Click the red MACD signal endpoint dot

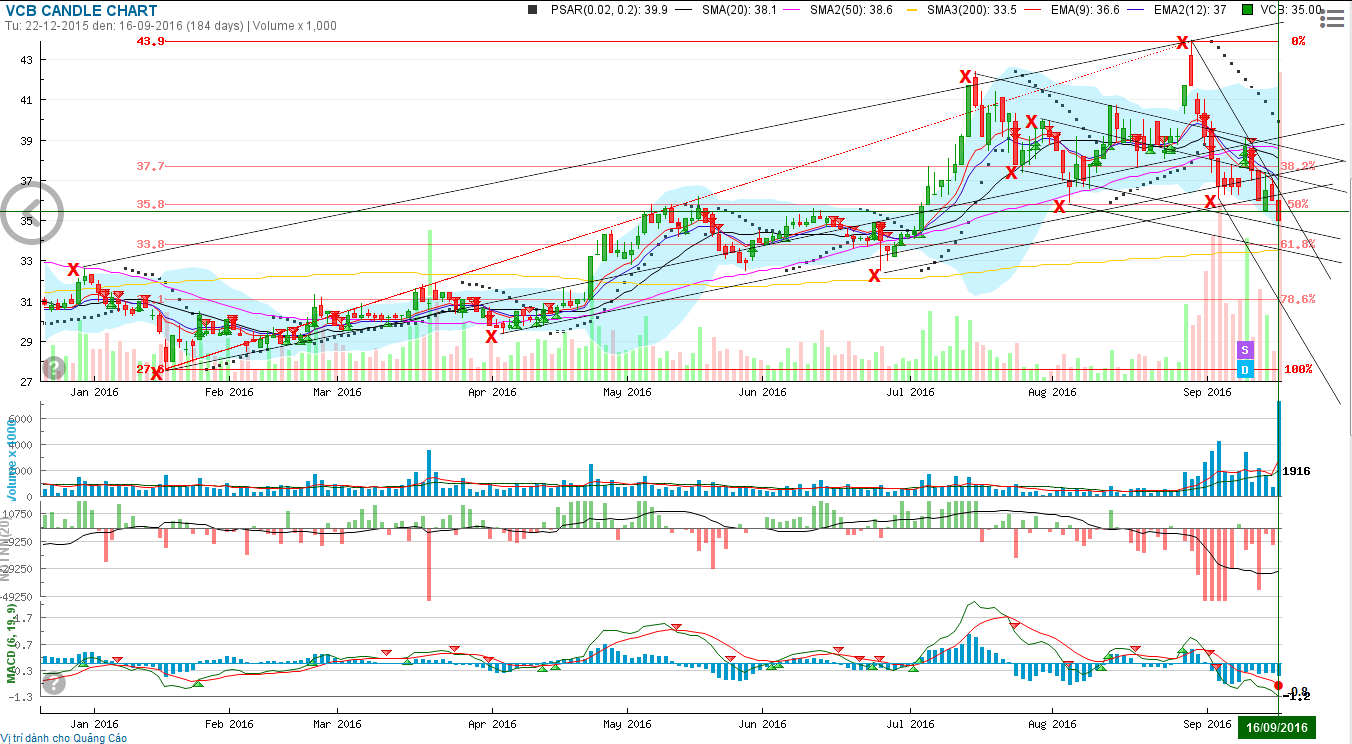click(1278, 684)
